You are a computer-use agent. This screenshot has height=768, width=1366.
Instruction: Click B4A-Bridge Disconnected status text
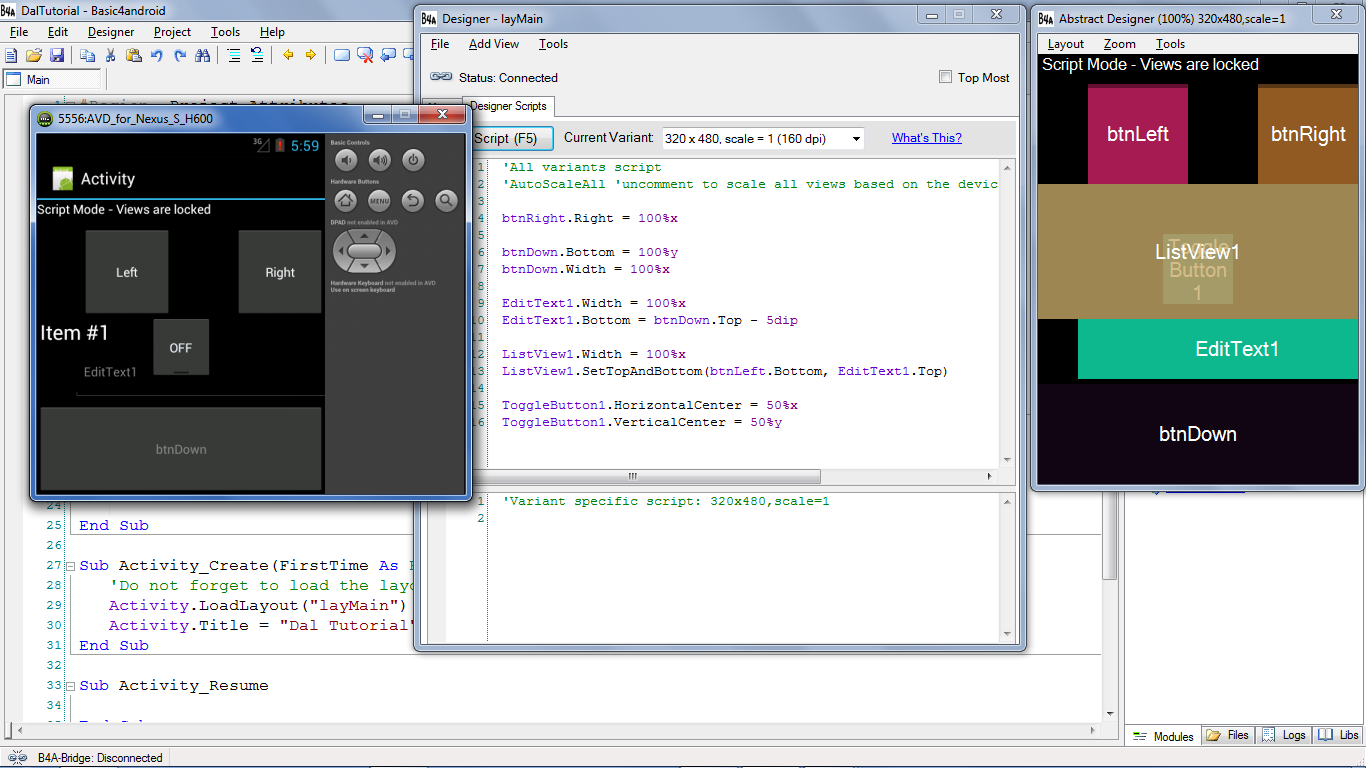pos(100,758)
